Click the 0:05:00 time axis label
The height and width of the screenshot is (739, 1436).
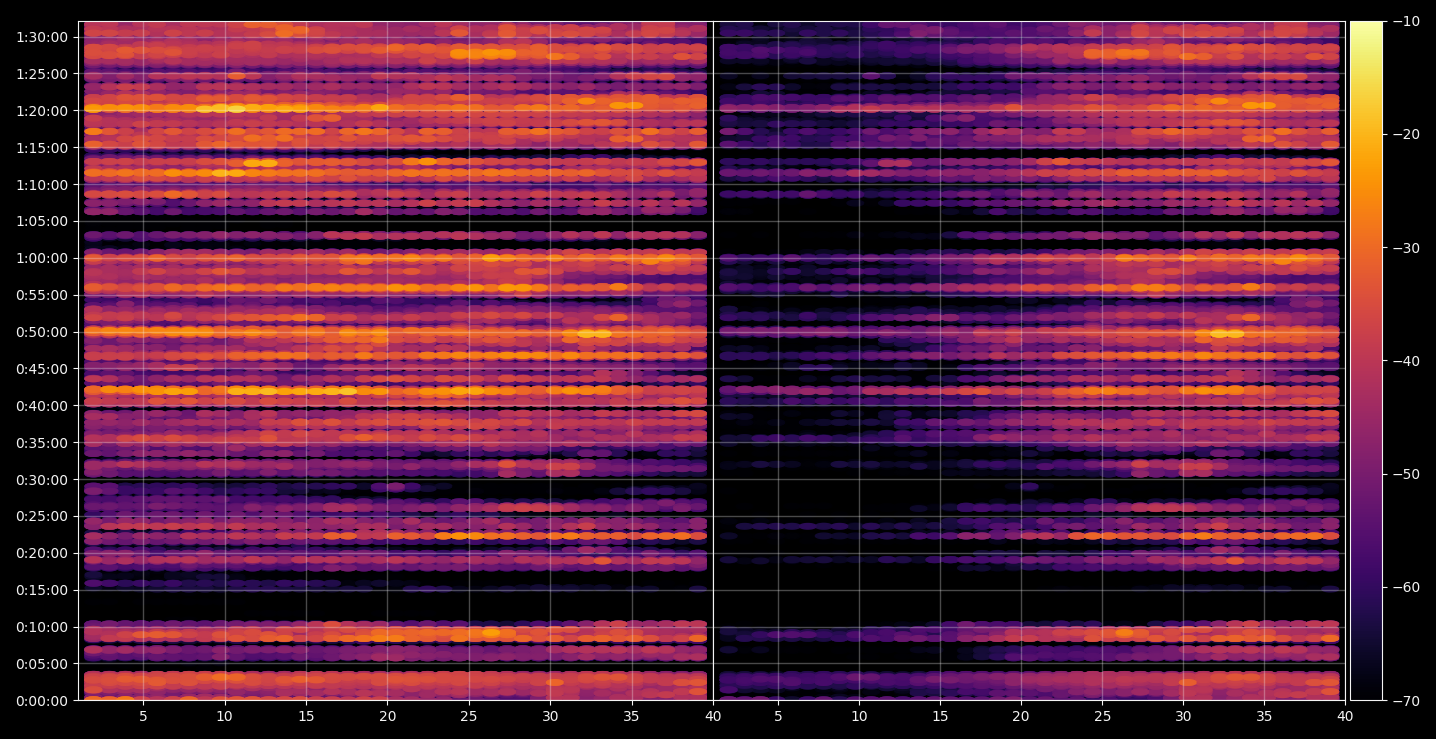pyautogui.click(x=42, y=664)
